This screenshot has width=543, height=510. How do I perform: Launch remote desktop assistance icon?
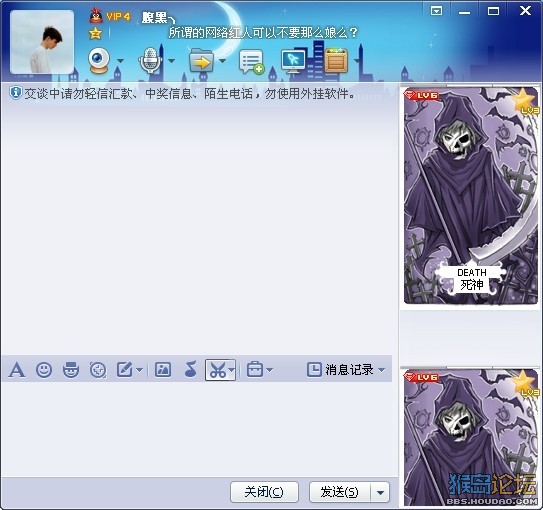(x=294, y=62)
